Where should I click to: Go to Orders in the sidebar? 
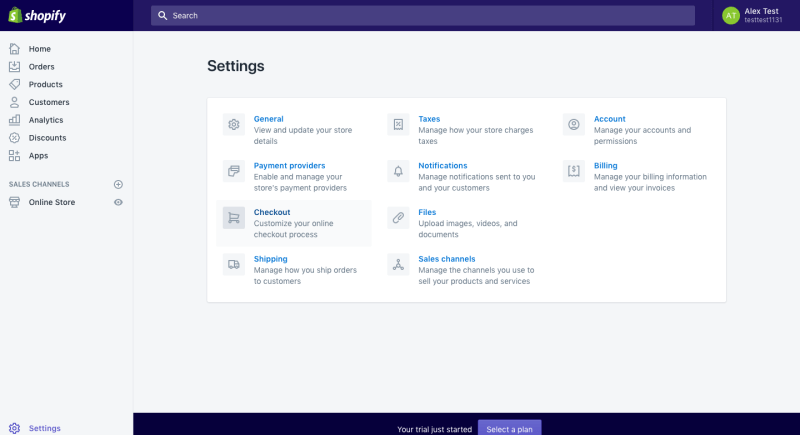click(41, 67)
